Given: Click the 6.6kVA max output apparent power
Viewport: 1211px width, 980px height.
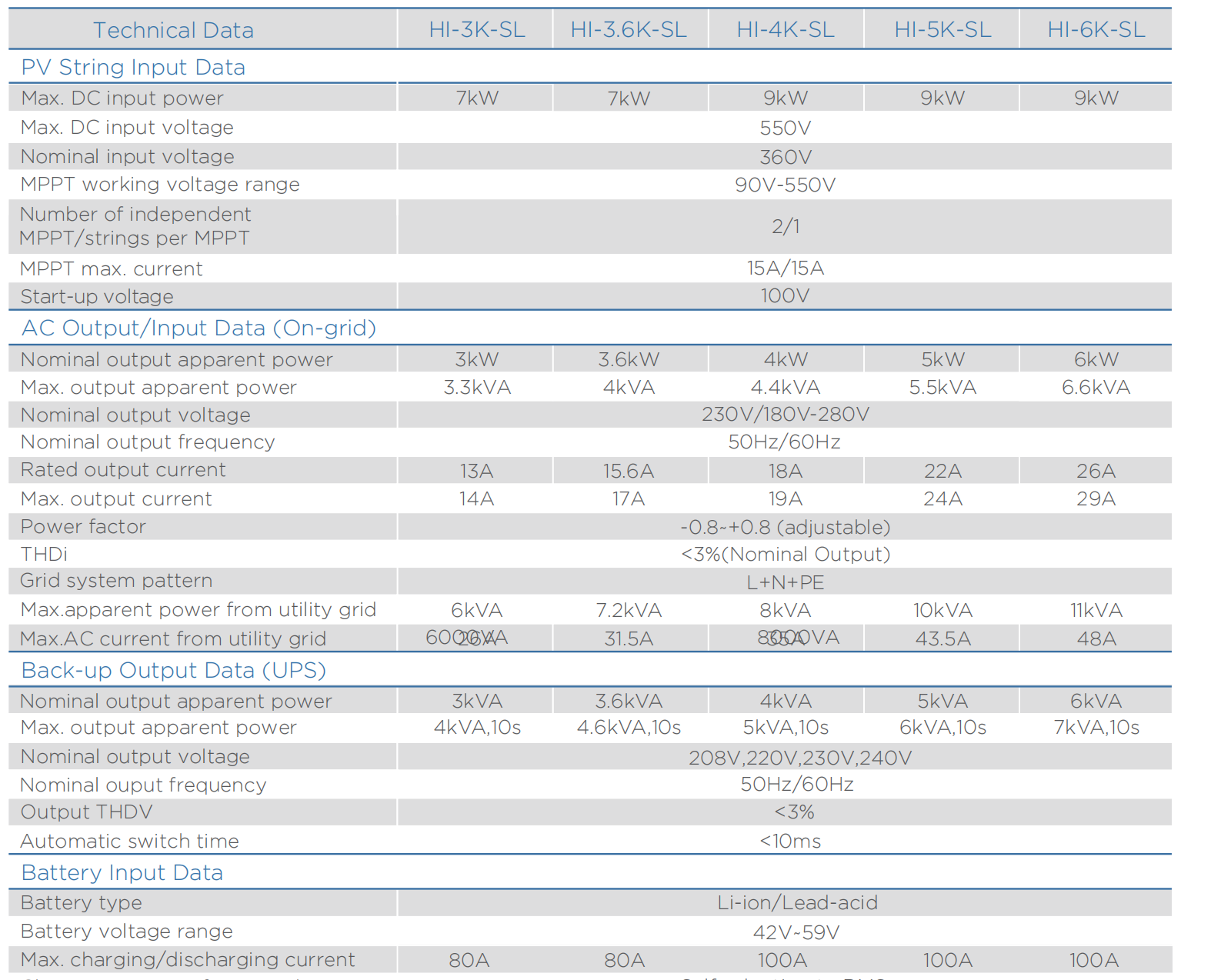Looking at the screenshot, I should tap(1096, 387).
